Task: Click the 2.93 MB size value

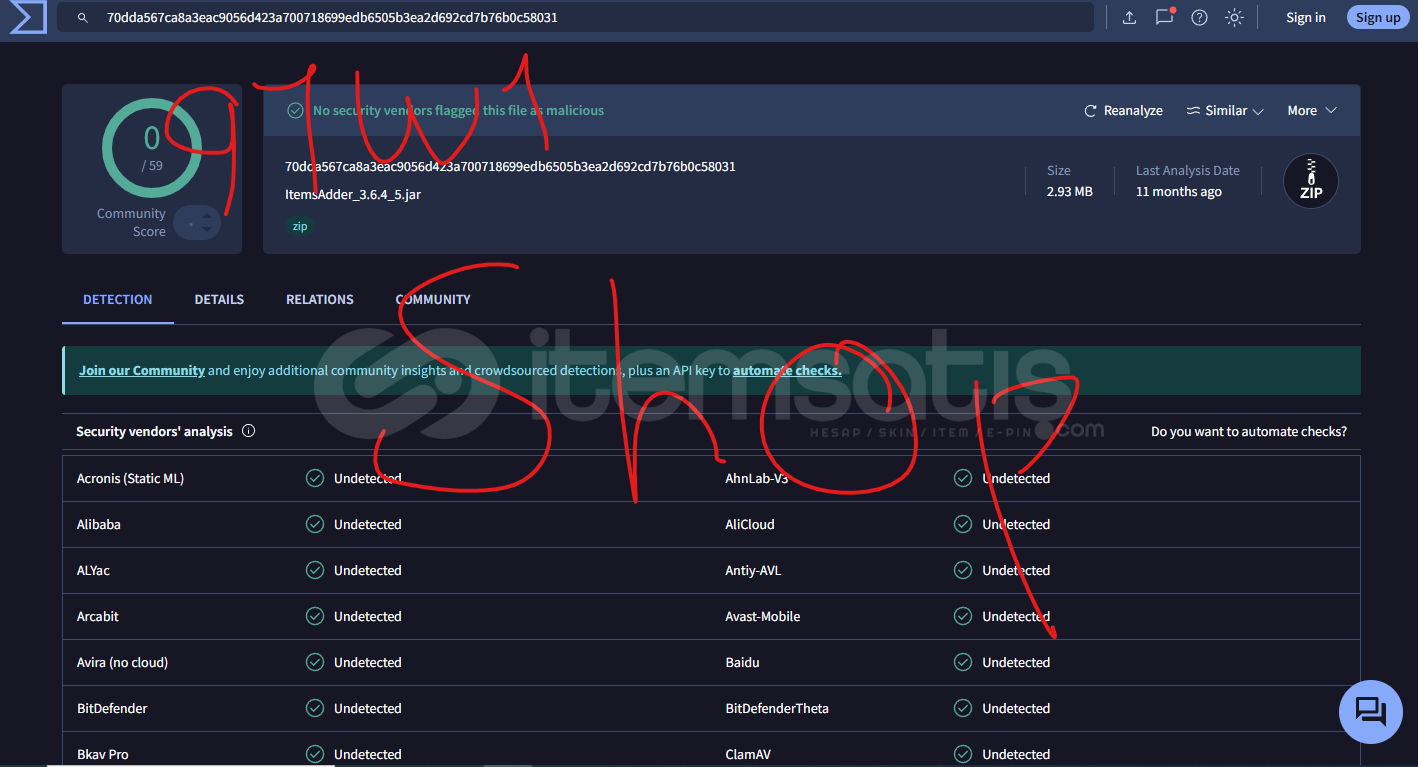Action: [x=1069, y=191]
